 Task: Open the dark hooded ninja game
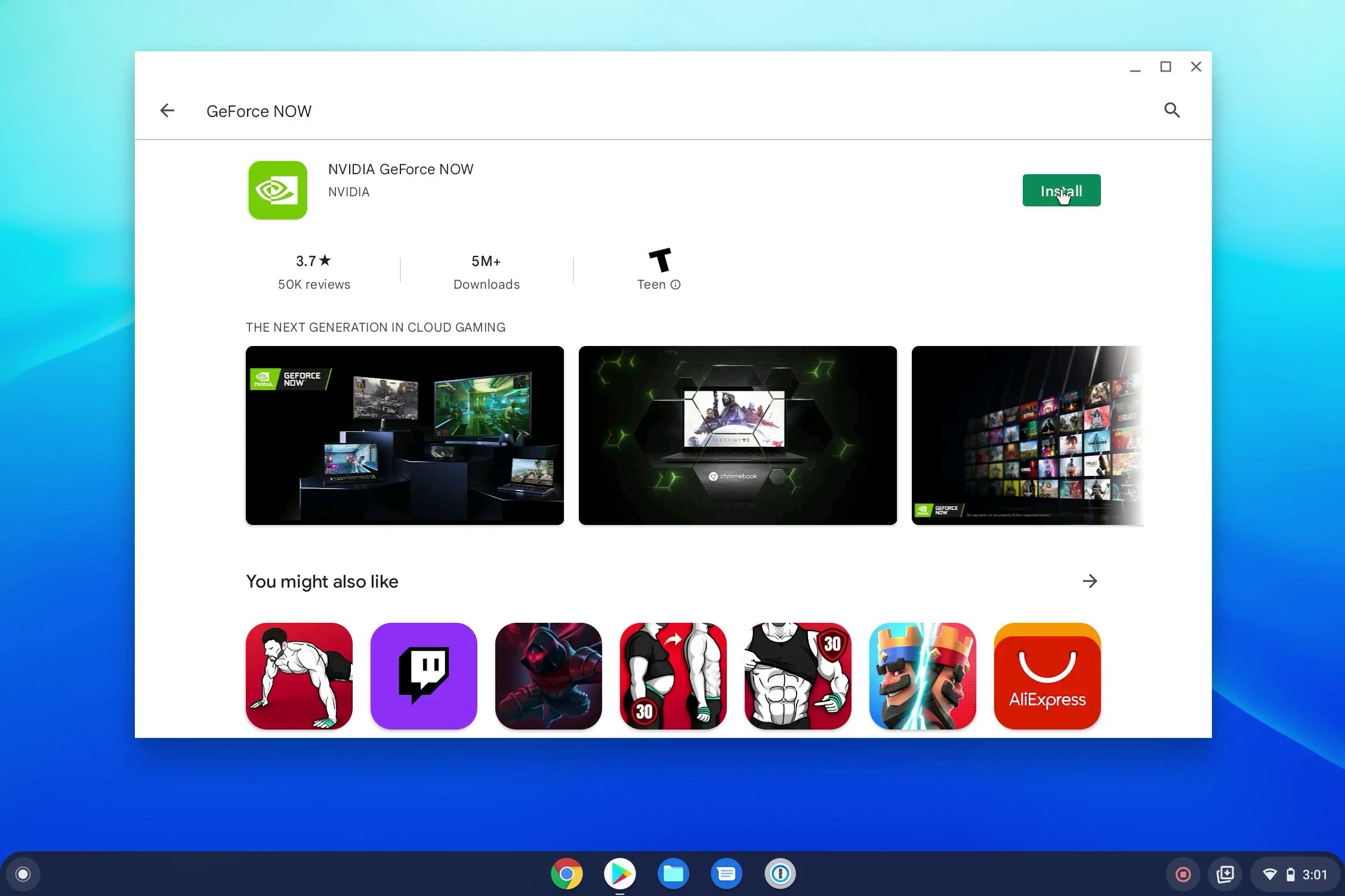click(548, 676)
